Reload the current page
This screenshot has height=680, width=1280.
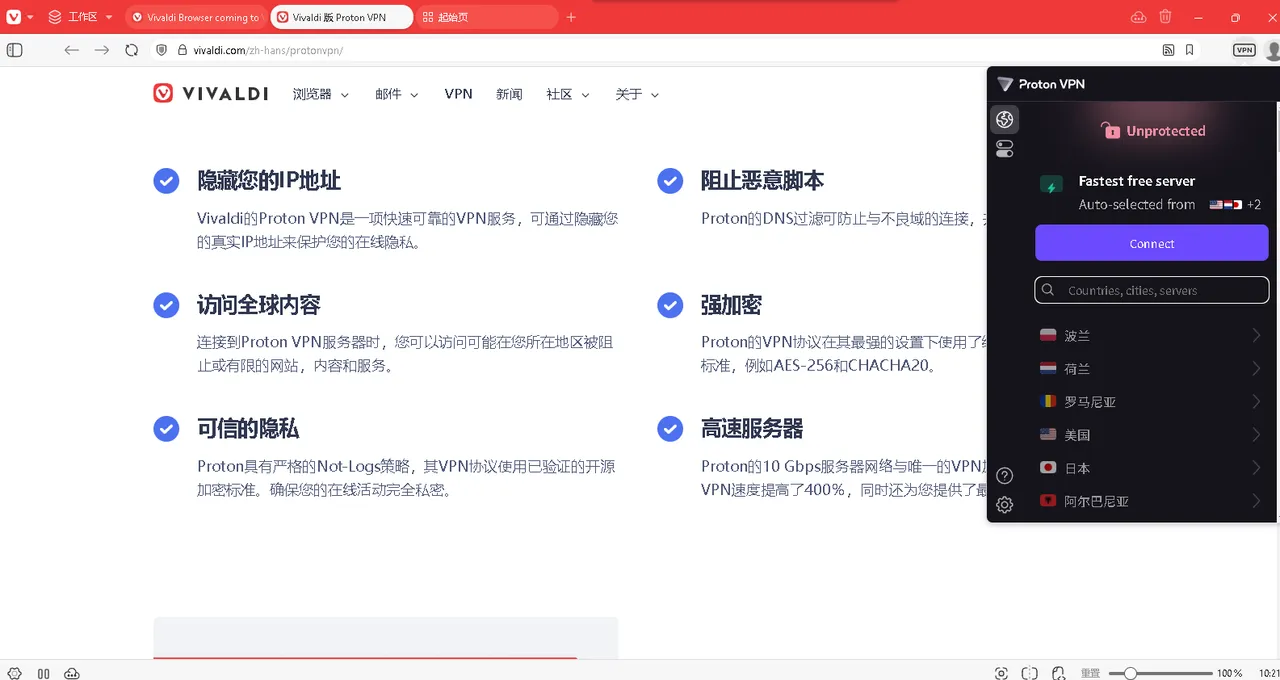tap(131, 50)
